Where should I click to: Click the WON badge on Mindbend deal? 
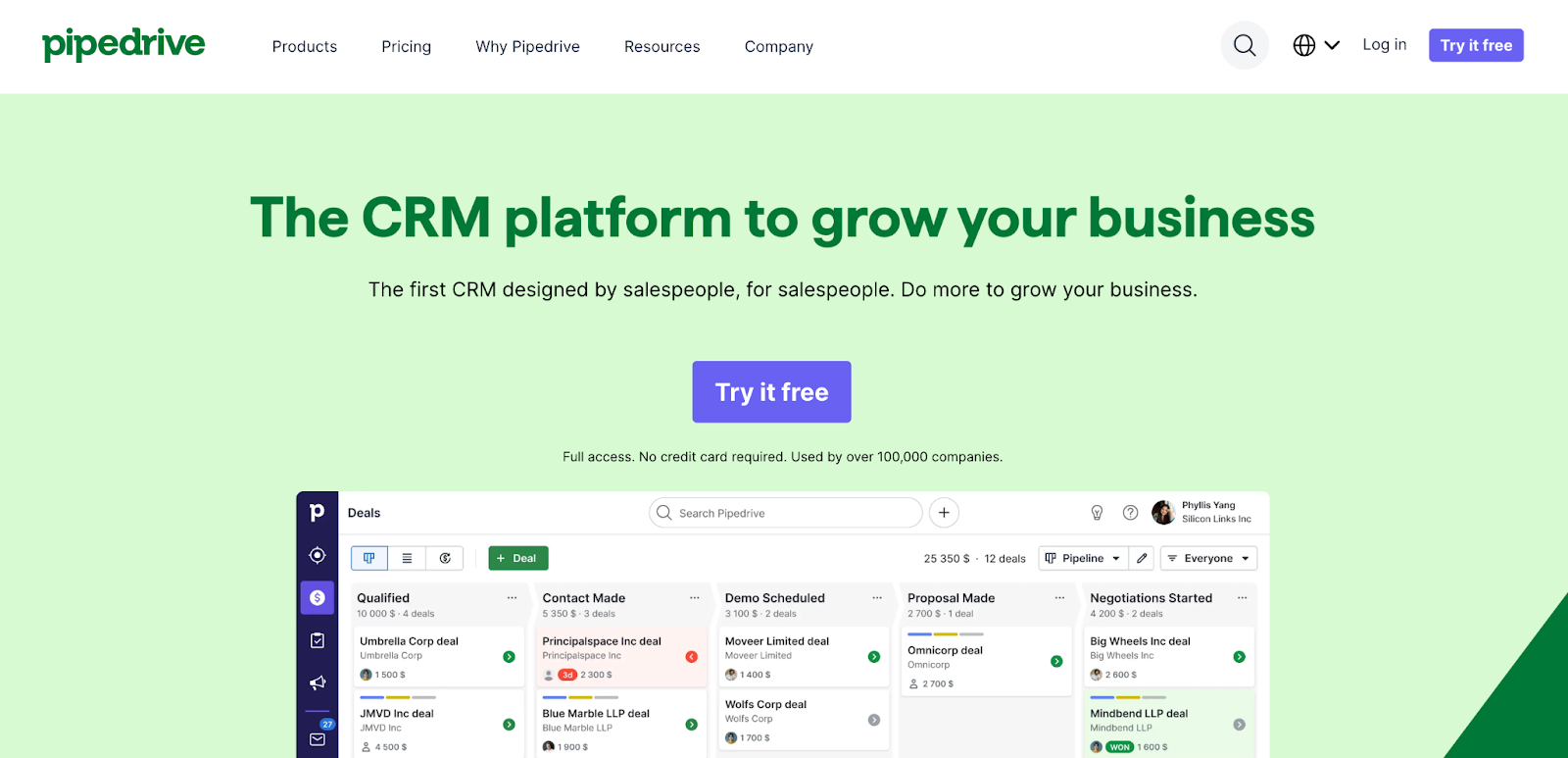pyautogui.click(x=1120, y=747)
